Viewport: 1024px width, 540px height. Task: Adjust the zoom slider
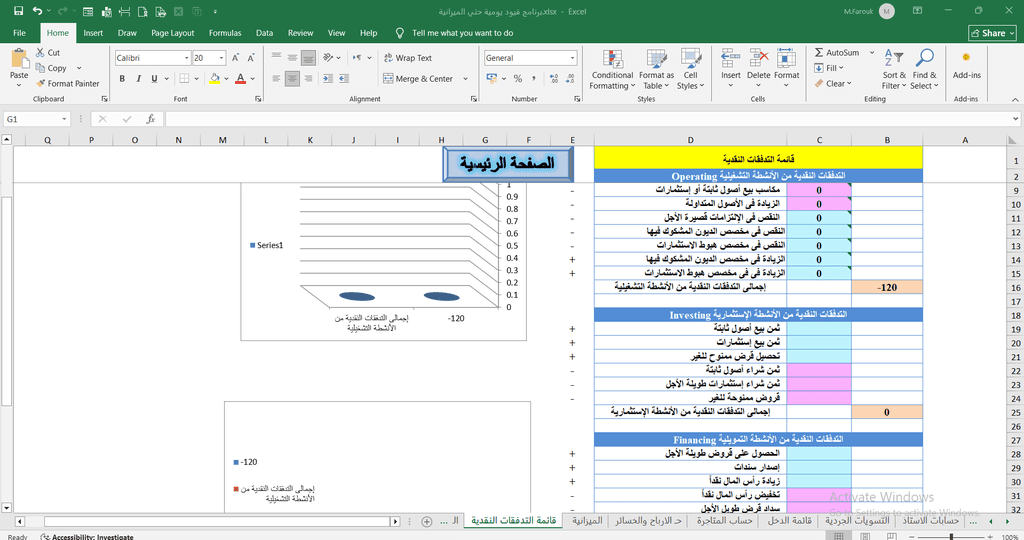click(952, 536)
